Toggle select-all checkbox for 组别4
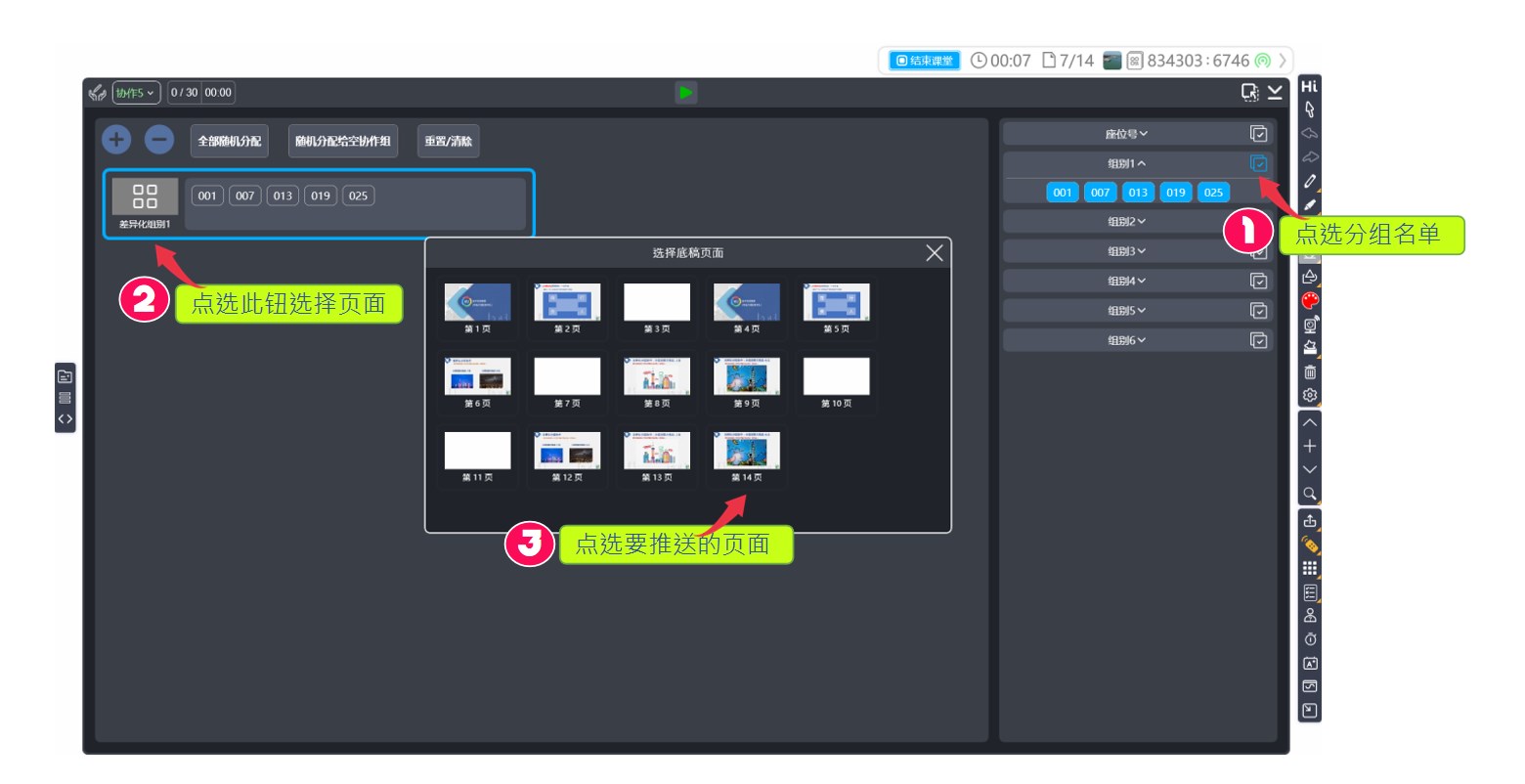This screenshot has width=1525, height=784. tap(1259, 282)
